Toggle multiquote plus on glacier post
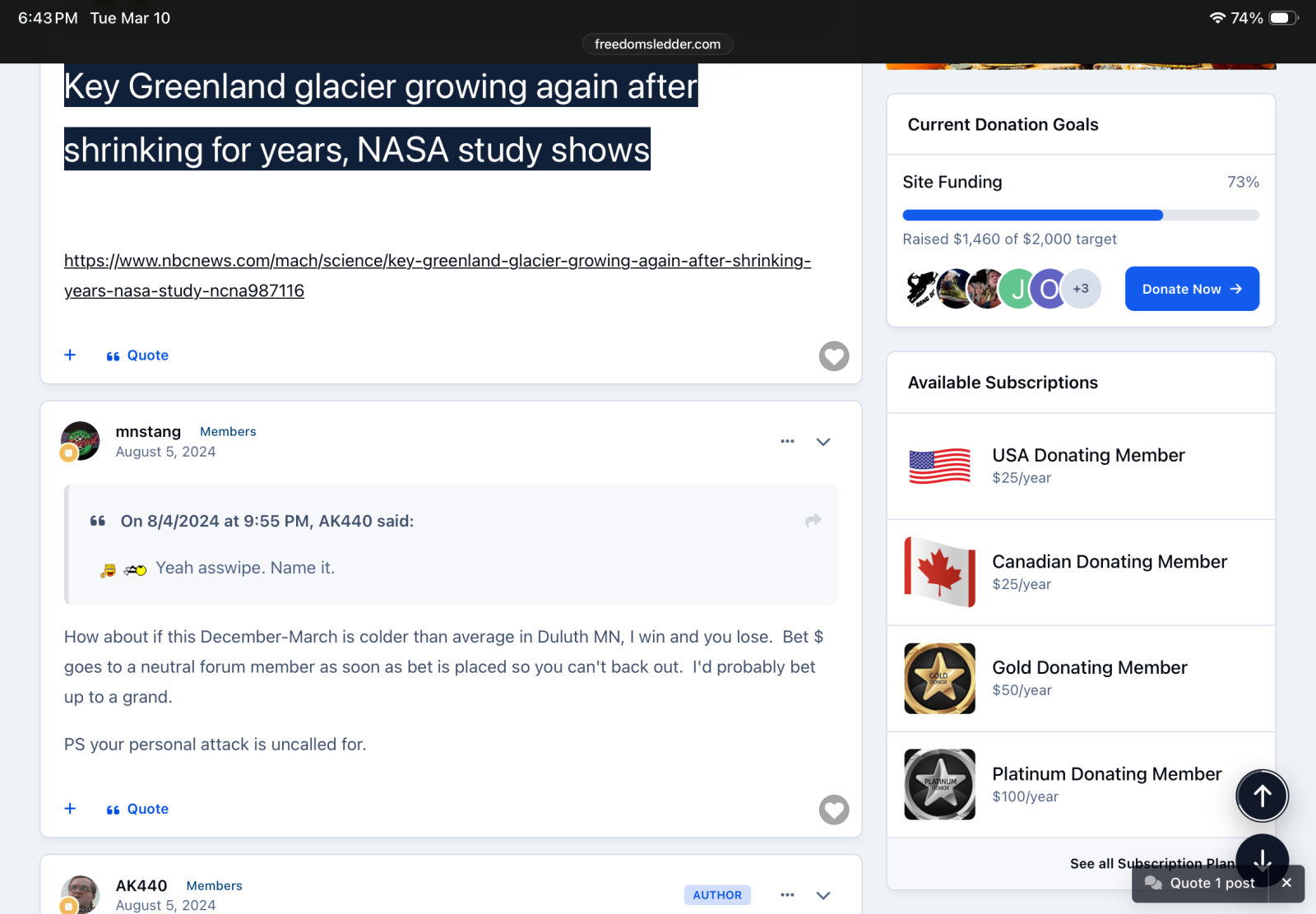Image resolution: width=1316 pixels, height=914 pixels. [71, 355]
